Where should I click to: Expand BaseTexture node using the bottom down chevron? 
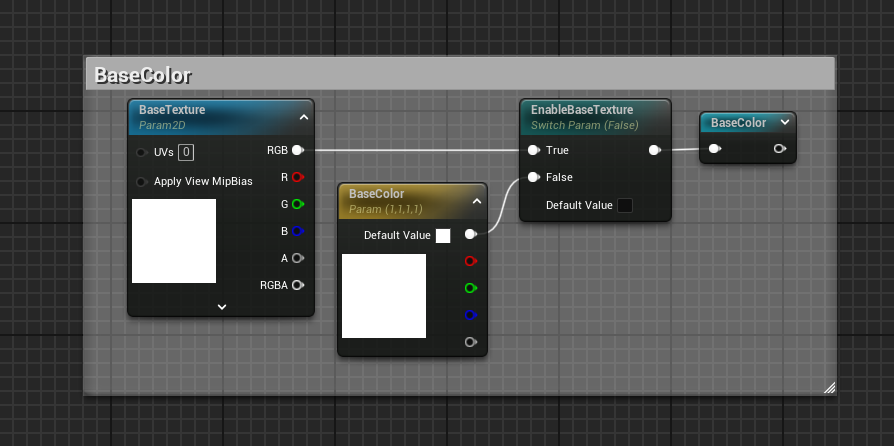(222, 307)
